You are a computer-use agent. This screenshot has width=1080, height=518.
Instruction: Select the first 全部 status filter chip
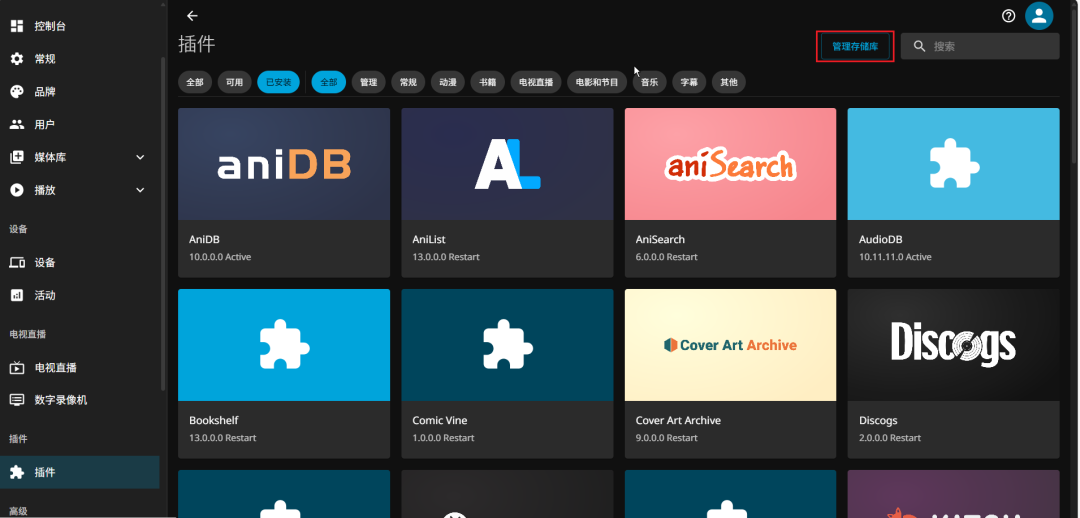coord(195,82)
